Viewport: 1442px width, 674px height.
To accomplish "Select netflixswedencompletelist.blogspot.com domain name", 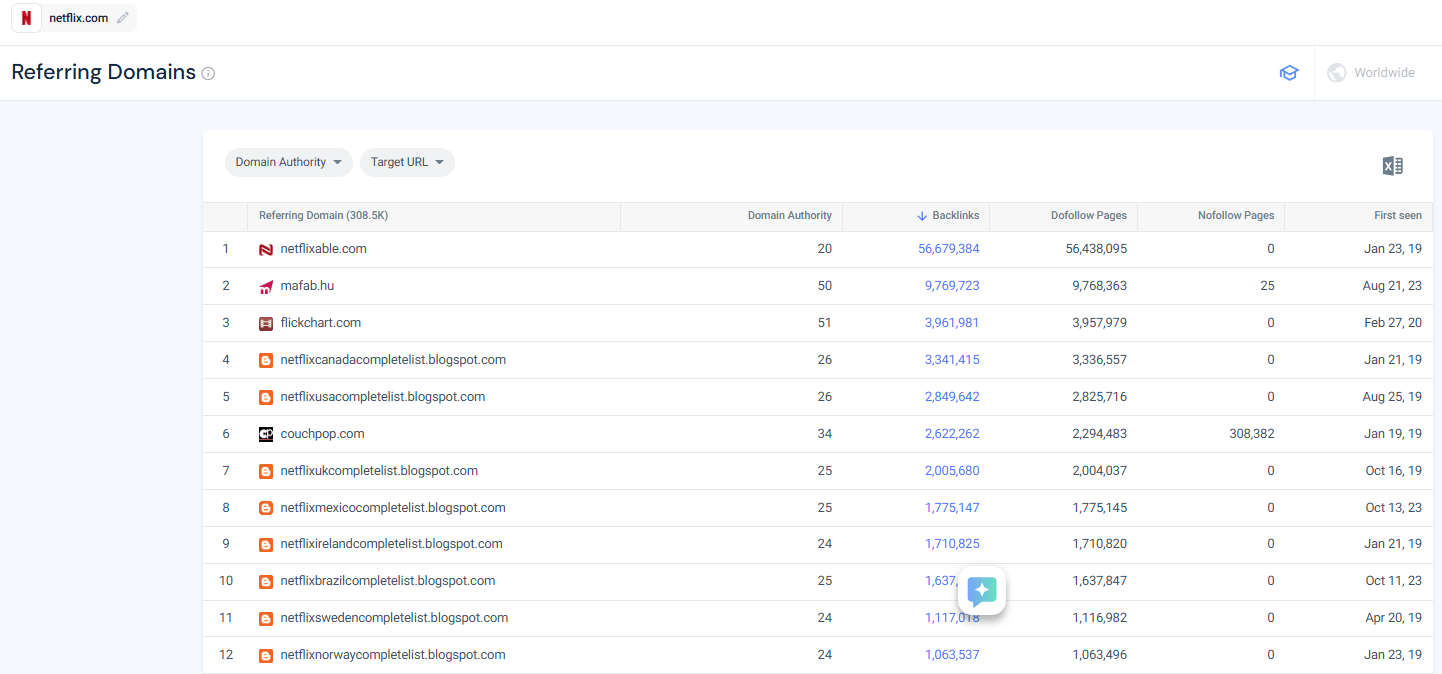I will click(x=394, y=619).
